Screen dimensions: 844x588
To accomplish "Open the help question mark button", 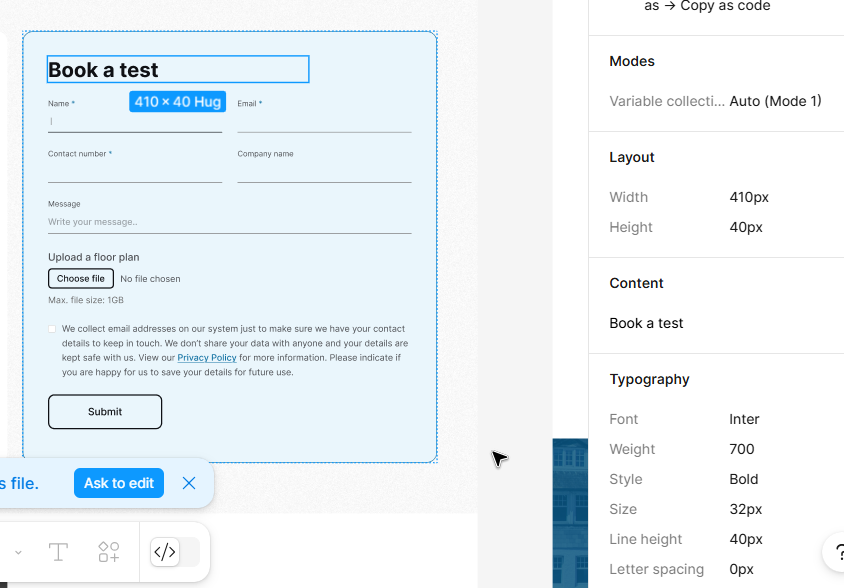I will [x=838, y=552].
